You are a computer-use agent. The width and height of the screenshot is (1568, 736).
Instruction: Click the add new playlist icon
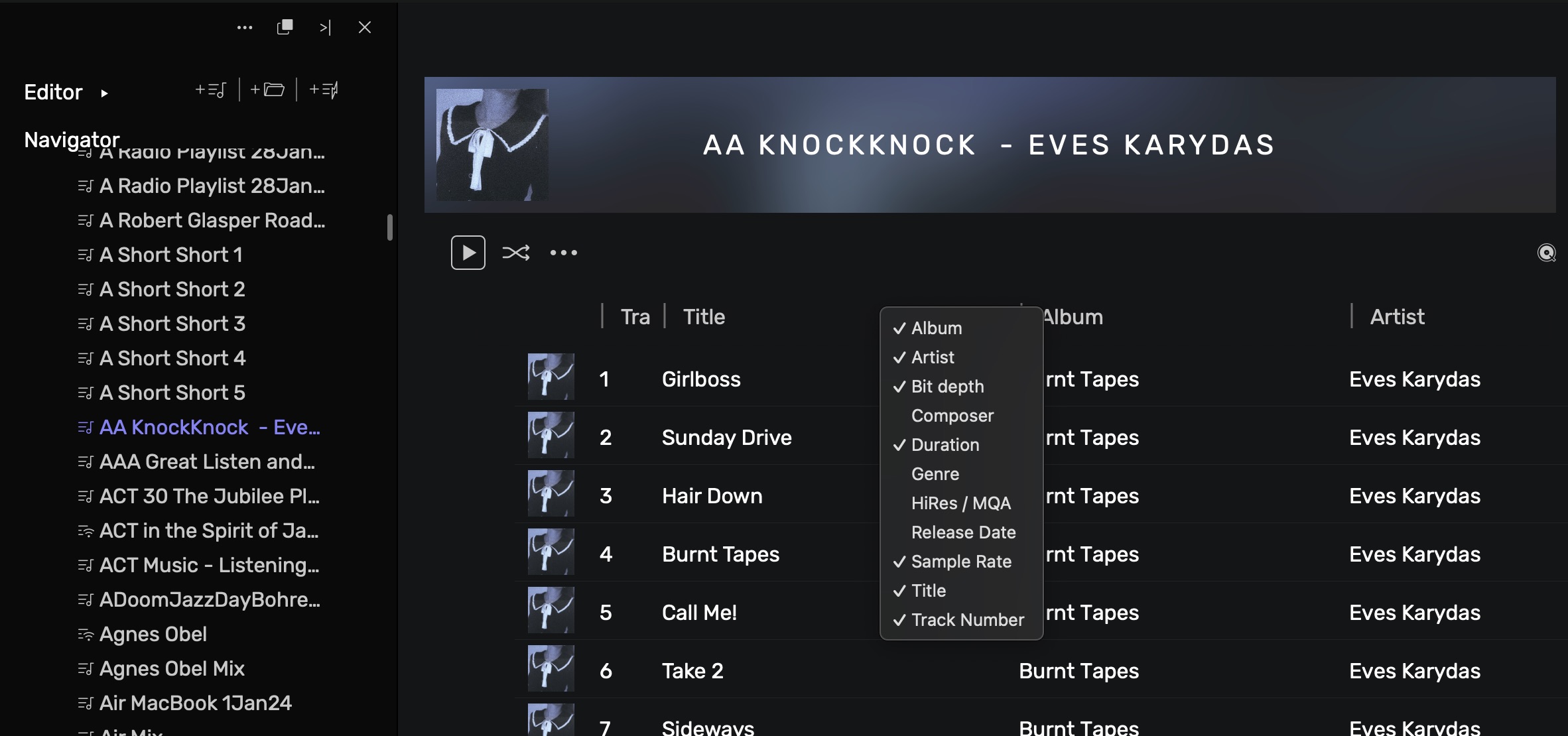point(211,90)
